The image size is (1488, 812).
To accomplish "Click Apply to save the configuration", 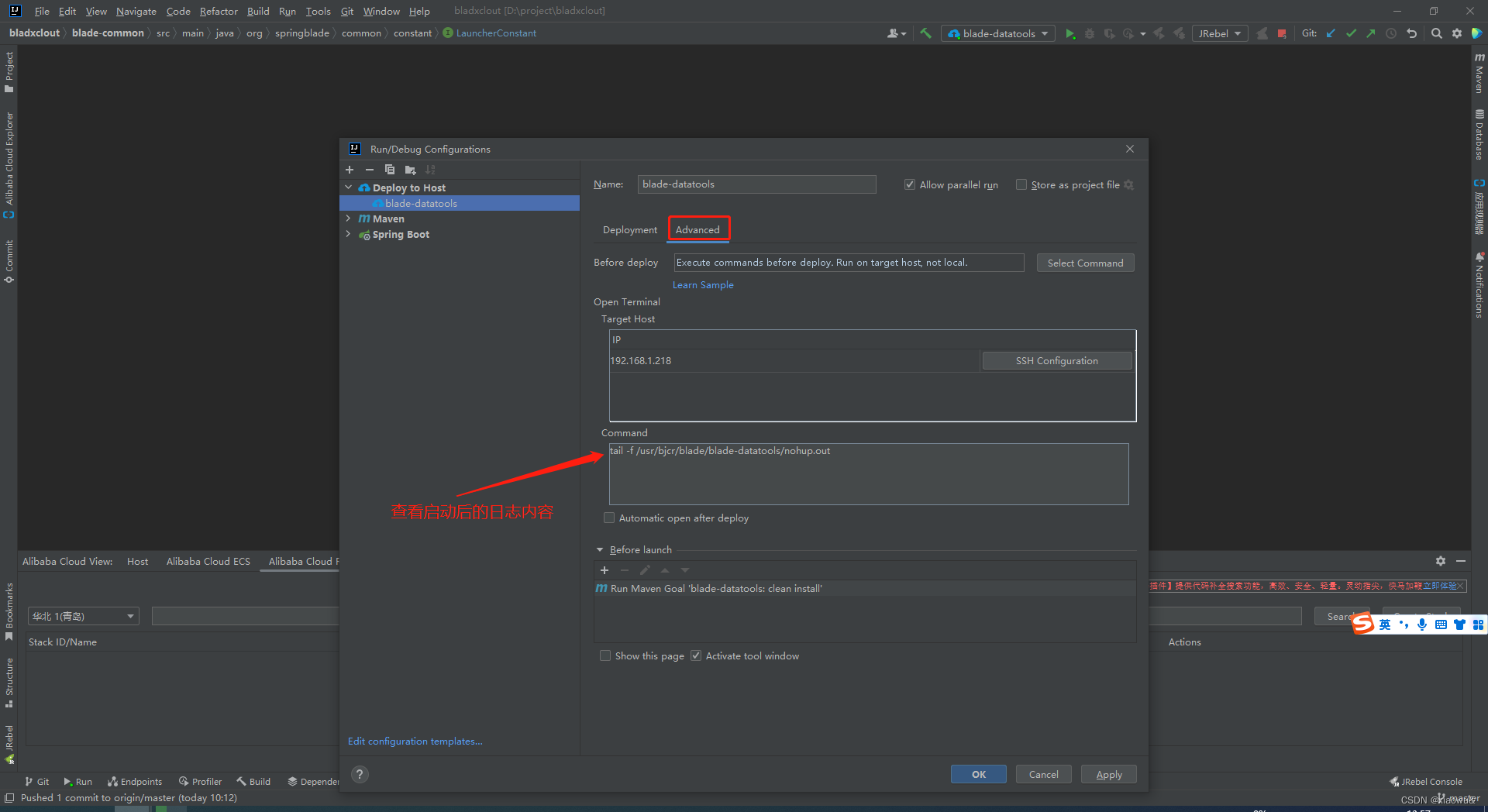I will click(1109, 774).
